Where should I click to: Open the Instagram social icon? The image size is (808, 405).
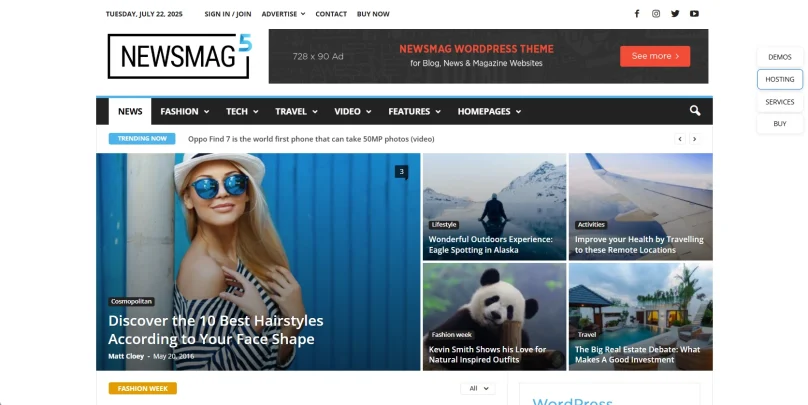click(656, 14)
